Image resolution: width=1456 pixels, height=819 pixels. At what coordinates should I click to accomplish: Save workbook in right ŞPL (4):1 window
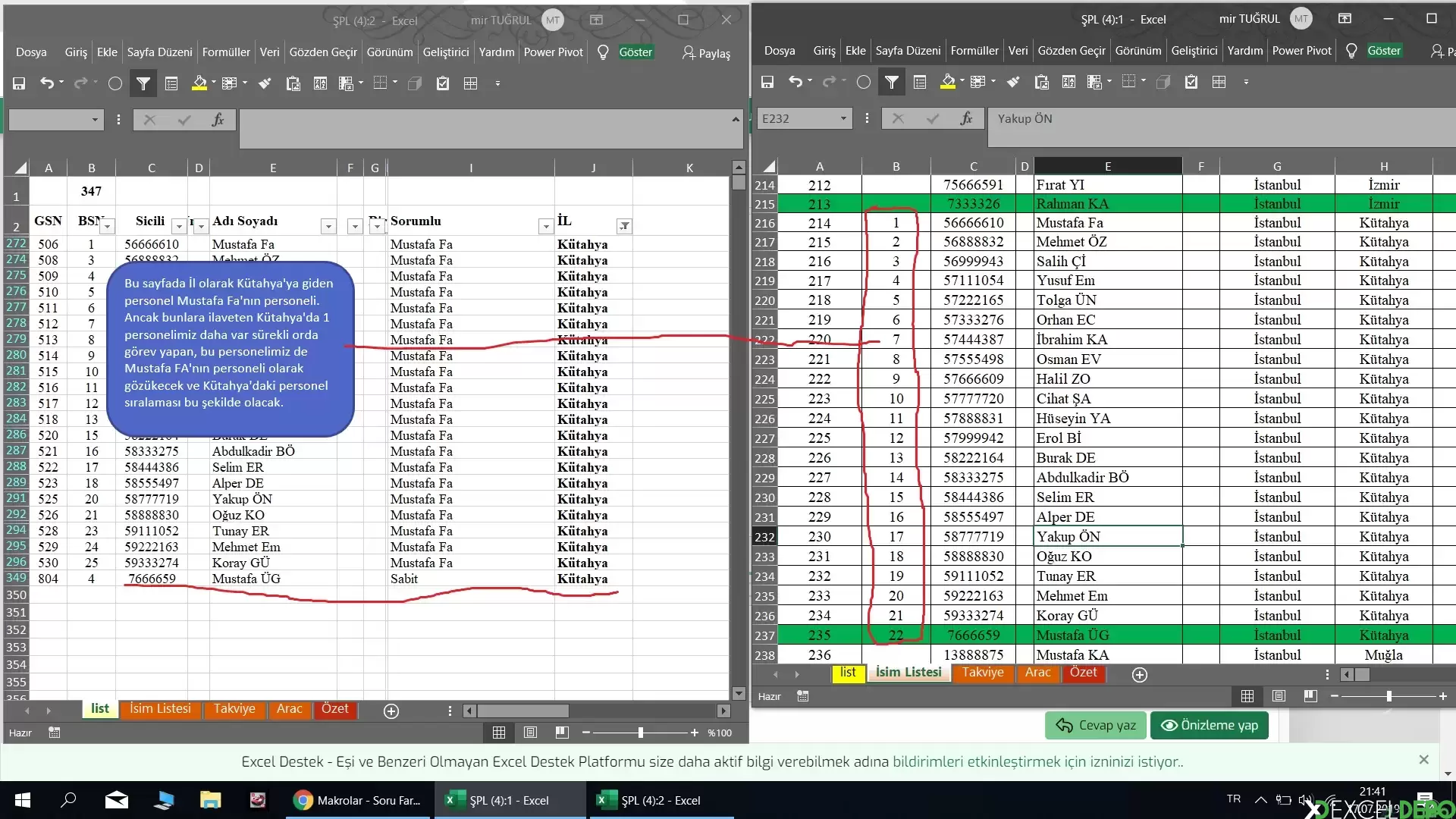click(x=767, y=82)
